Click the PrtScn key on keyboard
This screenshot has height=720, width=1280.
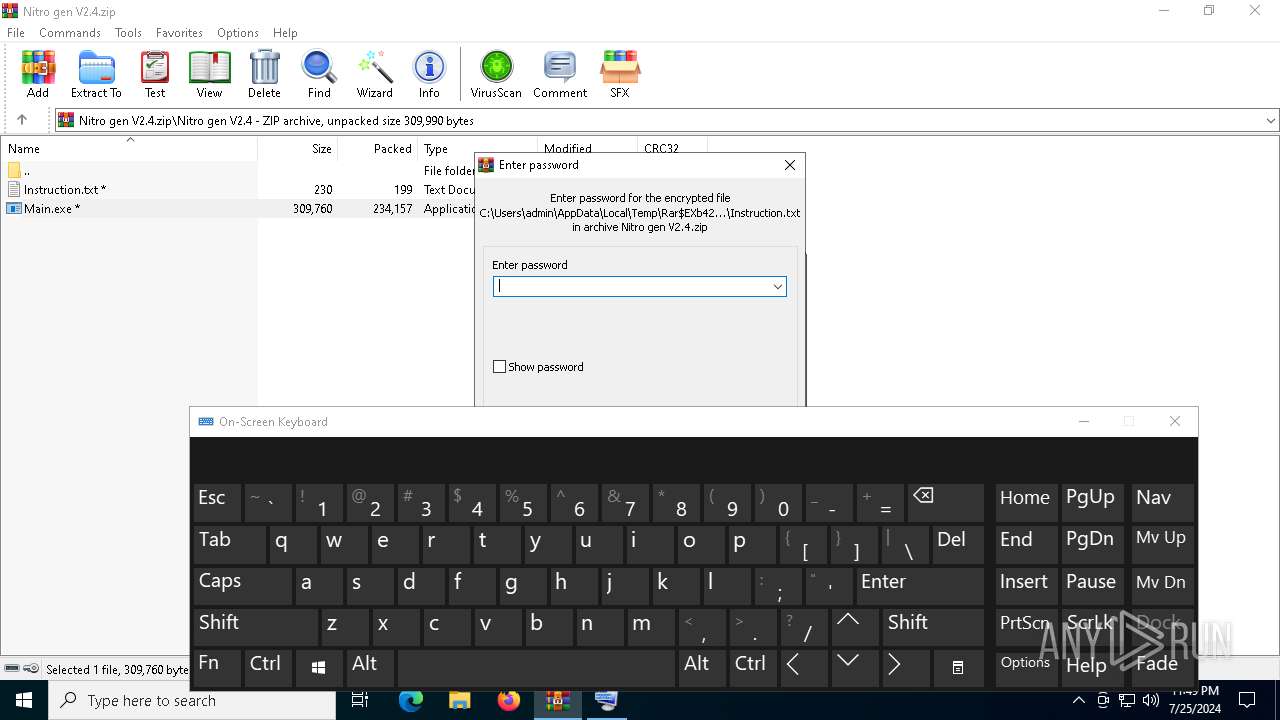point(1026,627)
